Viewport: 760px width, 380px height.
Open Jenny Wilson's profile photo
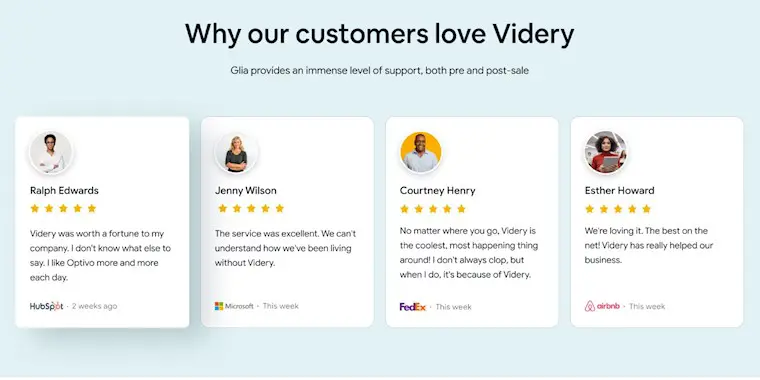pyautogui.click(x=236, y=153)
